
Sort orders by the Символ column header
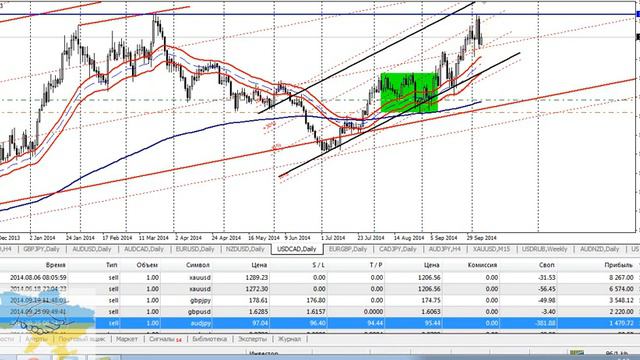(x=198, y=265)
